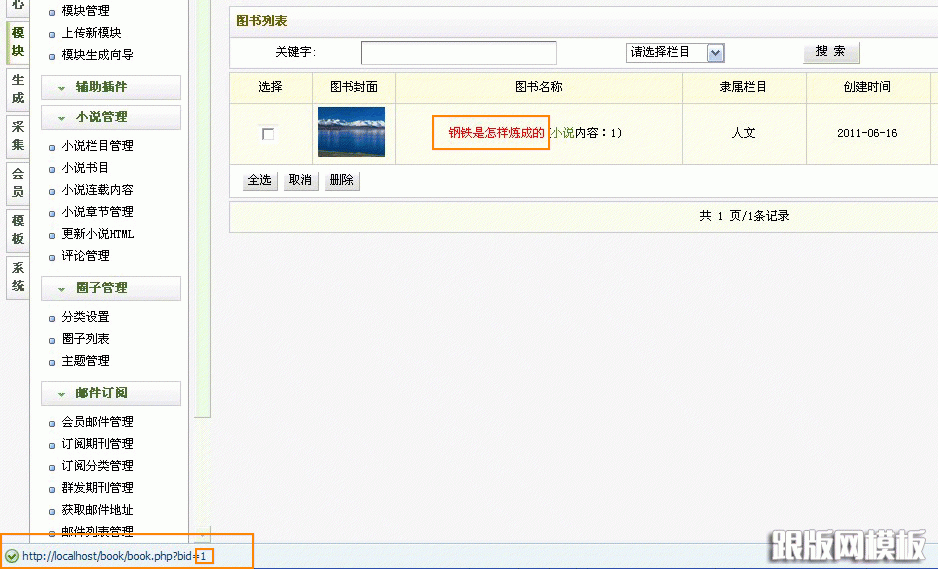Click the 隶属栏目 column header
This screenshot has width=938, height=569.
pyautogui.click(x=743, y=87)
